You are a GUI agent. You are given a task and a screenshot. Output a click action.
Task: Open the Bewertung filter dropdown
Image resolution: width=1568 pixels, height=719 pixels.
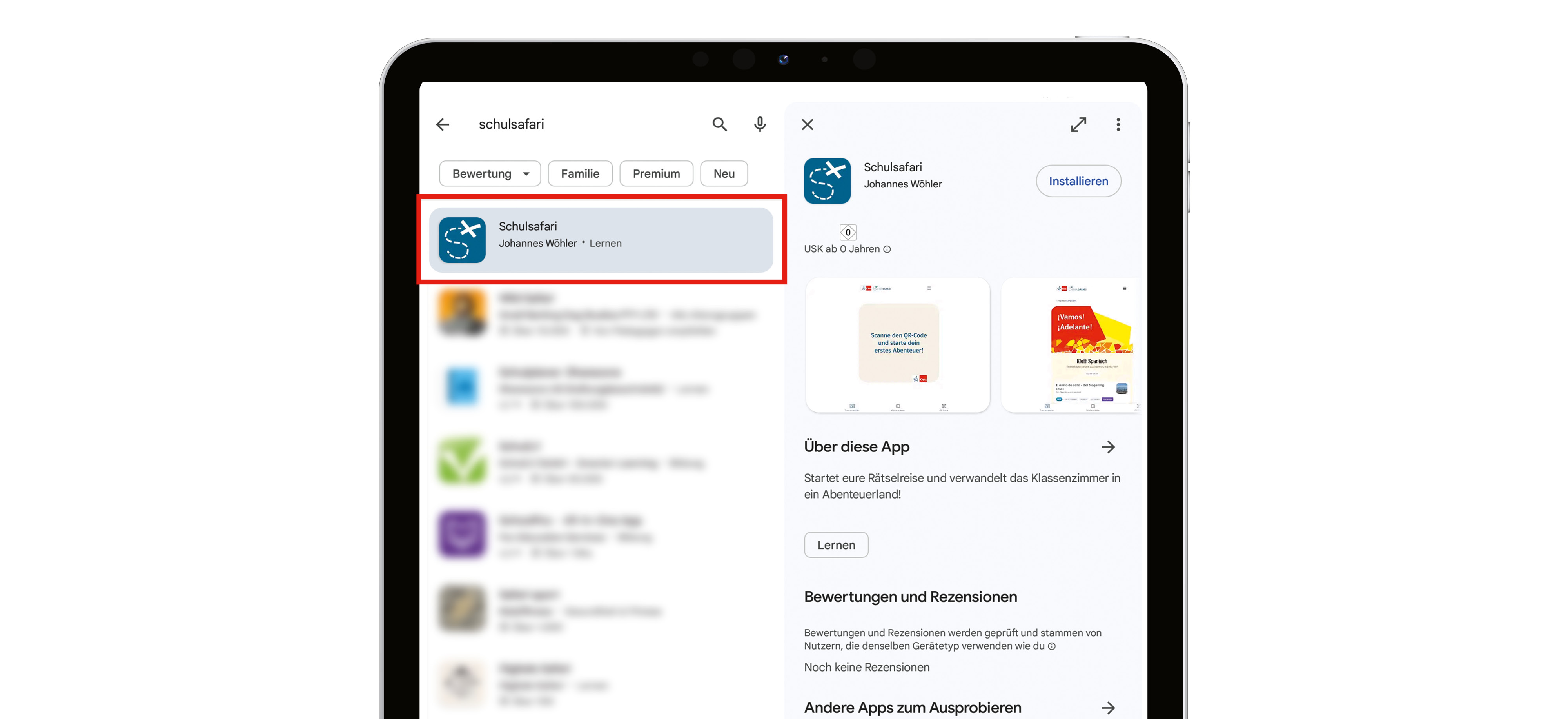490,174
